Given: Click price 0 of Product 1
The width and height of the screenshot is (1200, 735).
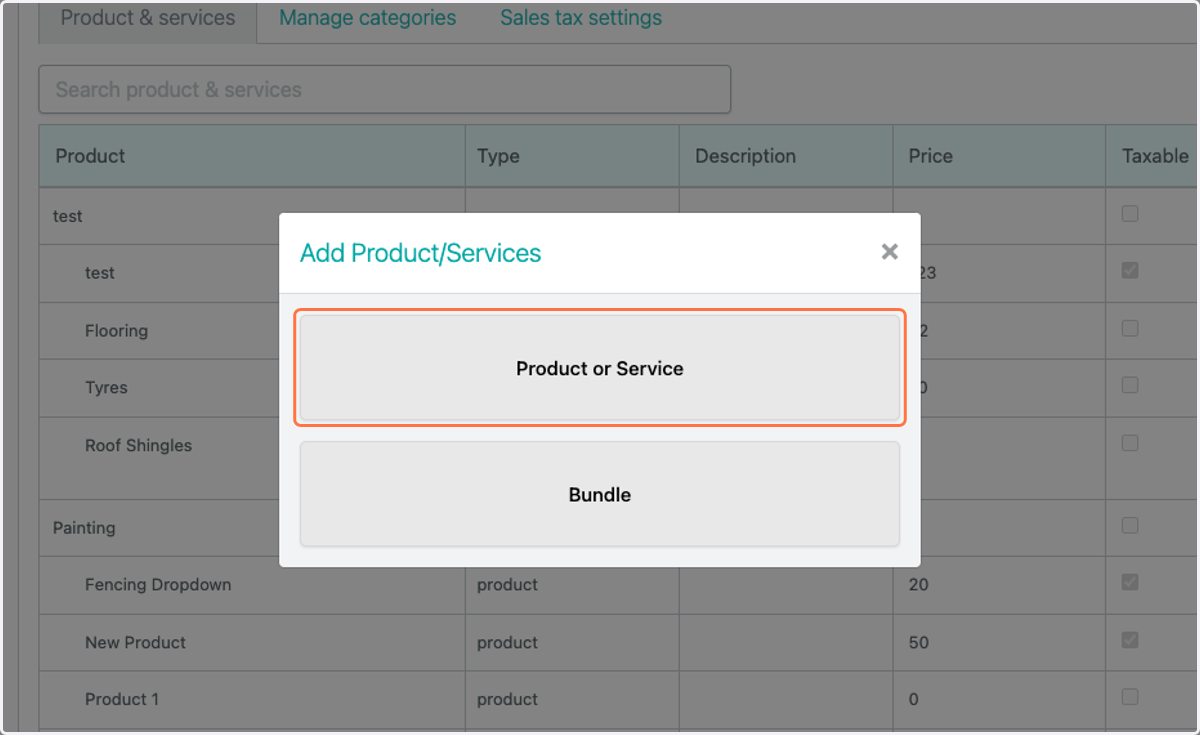Looking at the screenshot, I should 914,700.
